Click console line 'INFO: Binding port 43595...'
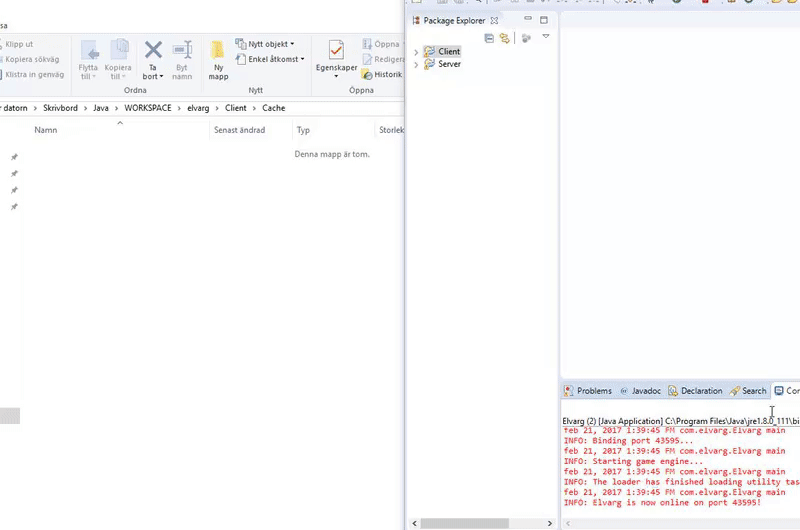 point(628,441)
